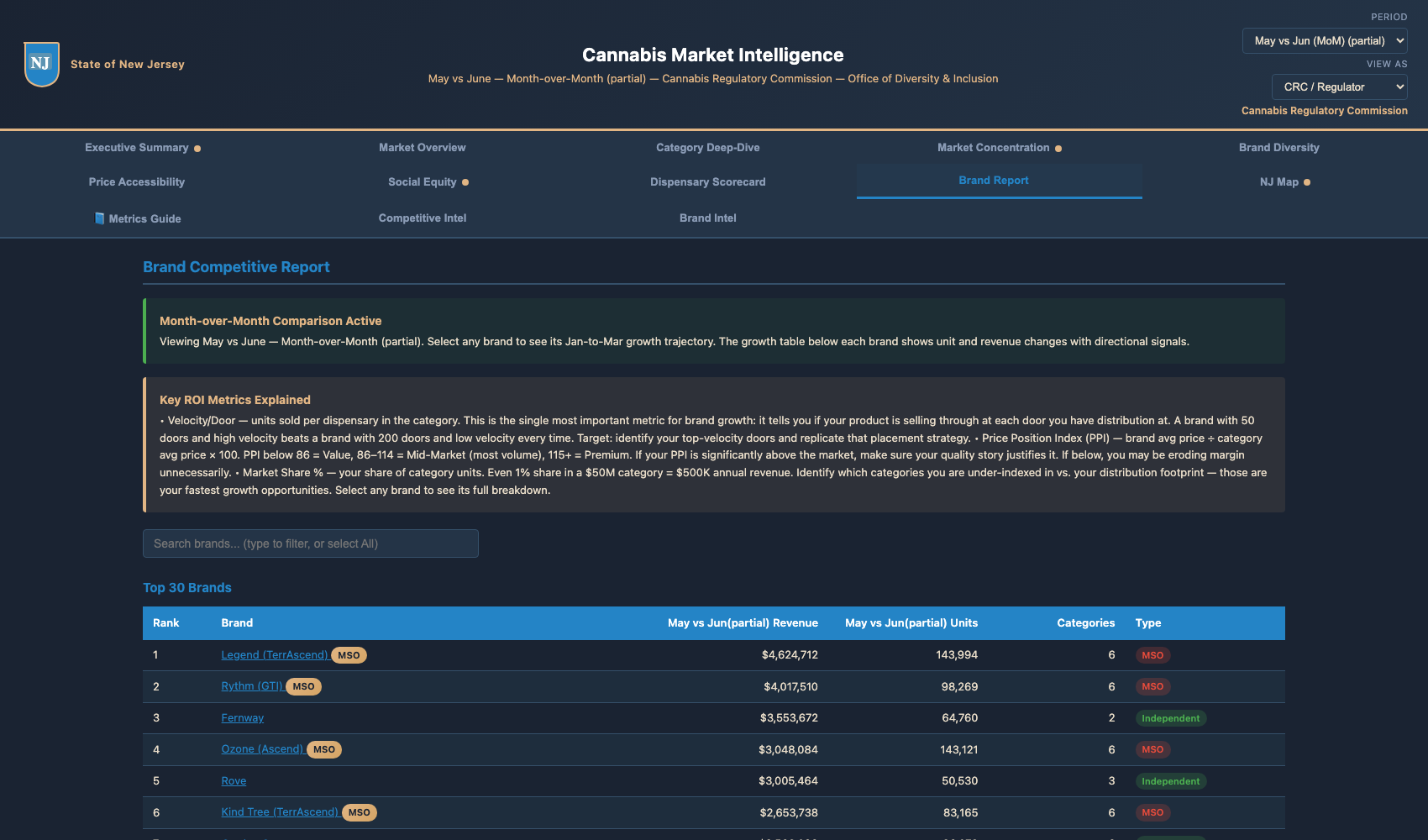Click the MSO badge next to Legend
1428x840 pixels.
click(349, 655)
